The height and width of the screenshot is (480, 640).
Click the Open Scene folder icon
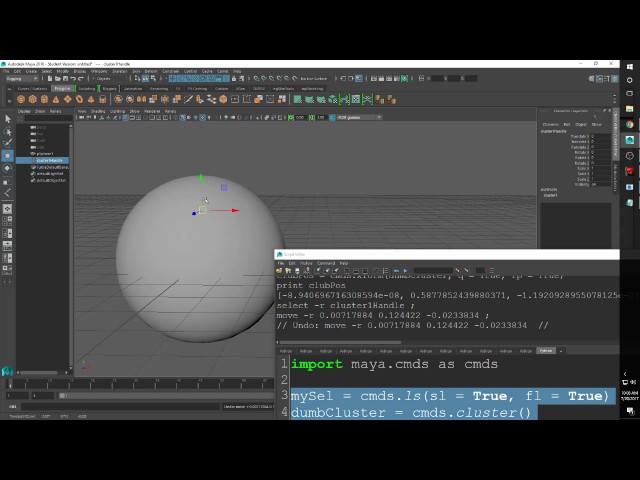coord(58,78)
